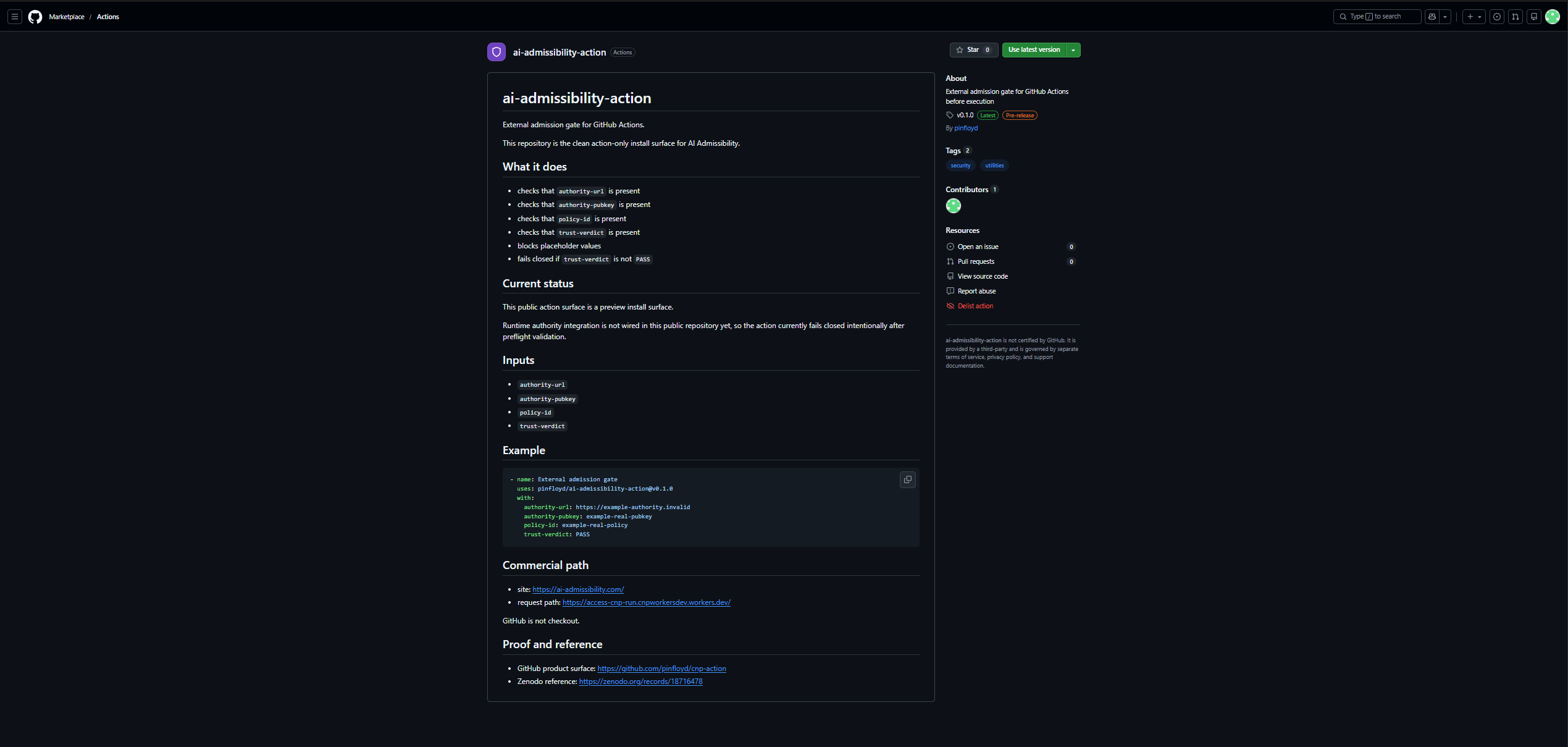Image resolution: width=1568 pixels, height=747 pixels.
Task: Click the eye-slash icon beside Delist action
Action: 950,306
